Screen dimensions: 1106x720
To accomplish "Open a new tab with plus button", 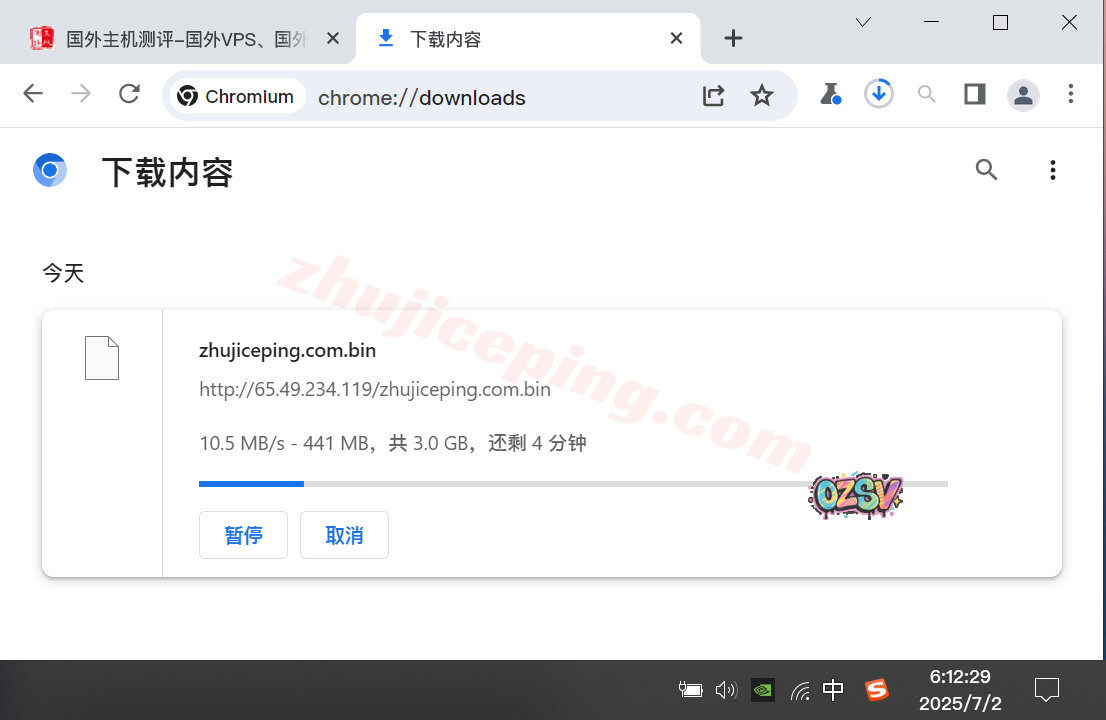I will (x=733, y=39).
